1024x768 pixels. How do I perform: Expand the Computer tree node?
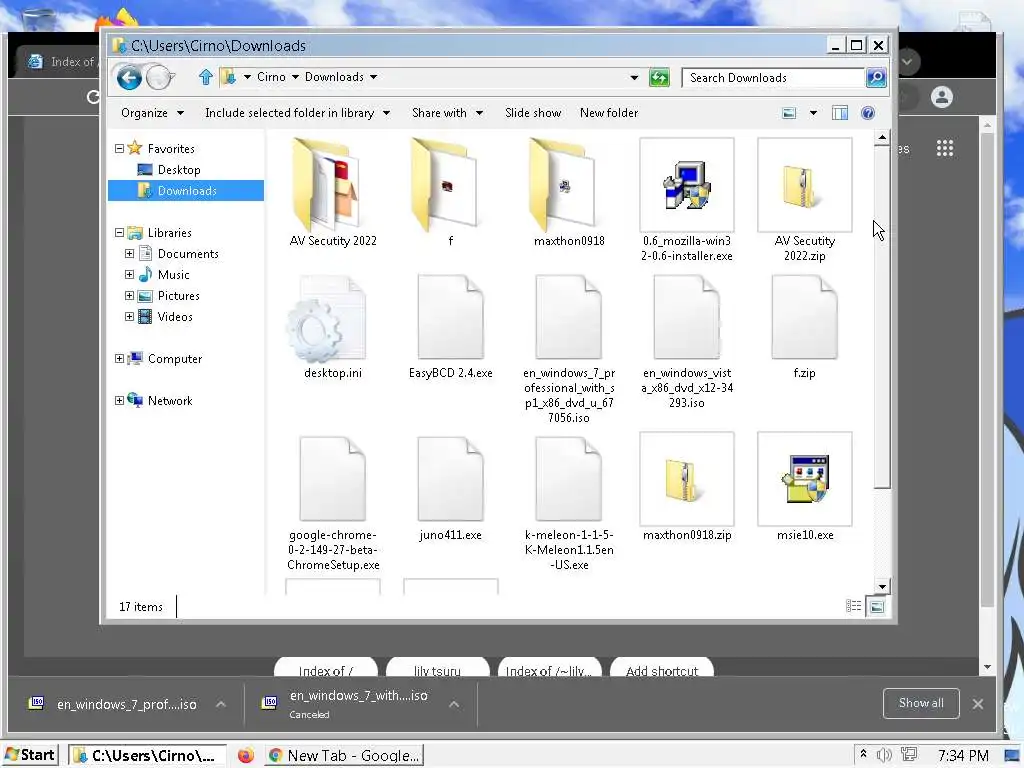pos(119,359)
